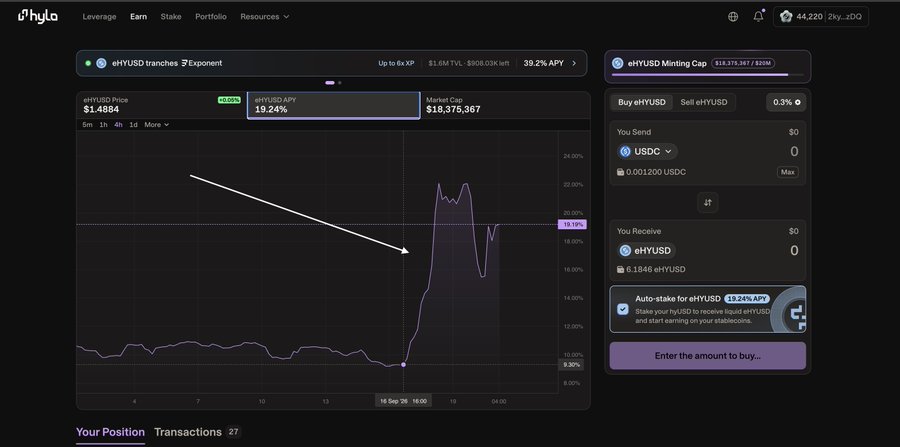Open the Hyla logo home link
The width and height of the screenshot is (900, 447).
click(x=38, y=17)
